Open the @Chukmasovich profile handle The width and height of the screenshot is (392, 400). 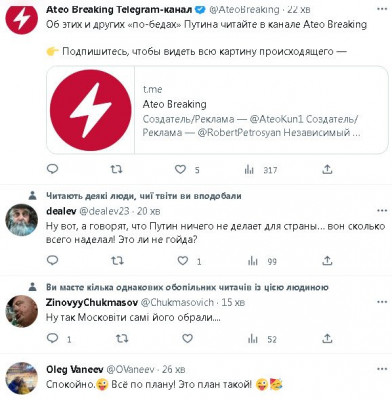pyautogui.click(x=177, y=302)
